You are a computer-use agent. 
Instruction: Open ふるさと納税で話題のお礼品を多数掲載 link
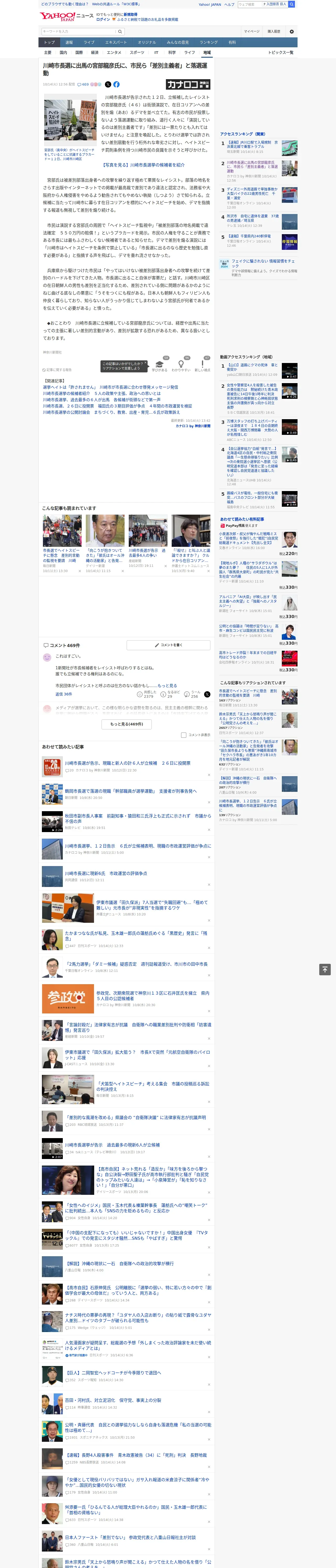click(x=147, y=20)
